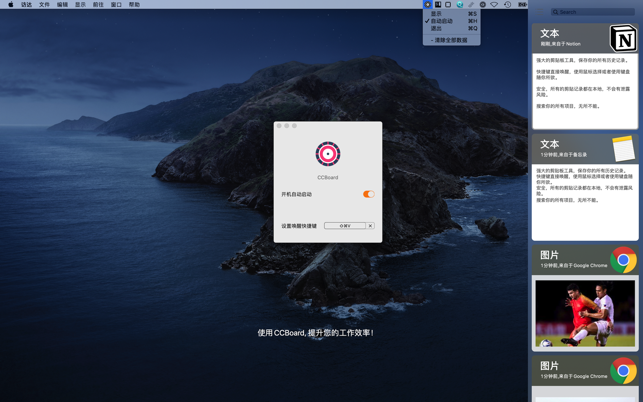Screen dimensions: 643x402
Task: Focus the Search field in clipboard panel
Action: [593, 12]
